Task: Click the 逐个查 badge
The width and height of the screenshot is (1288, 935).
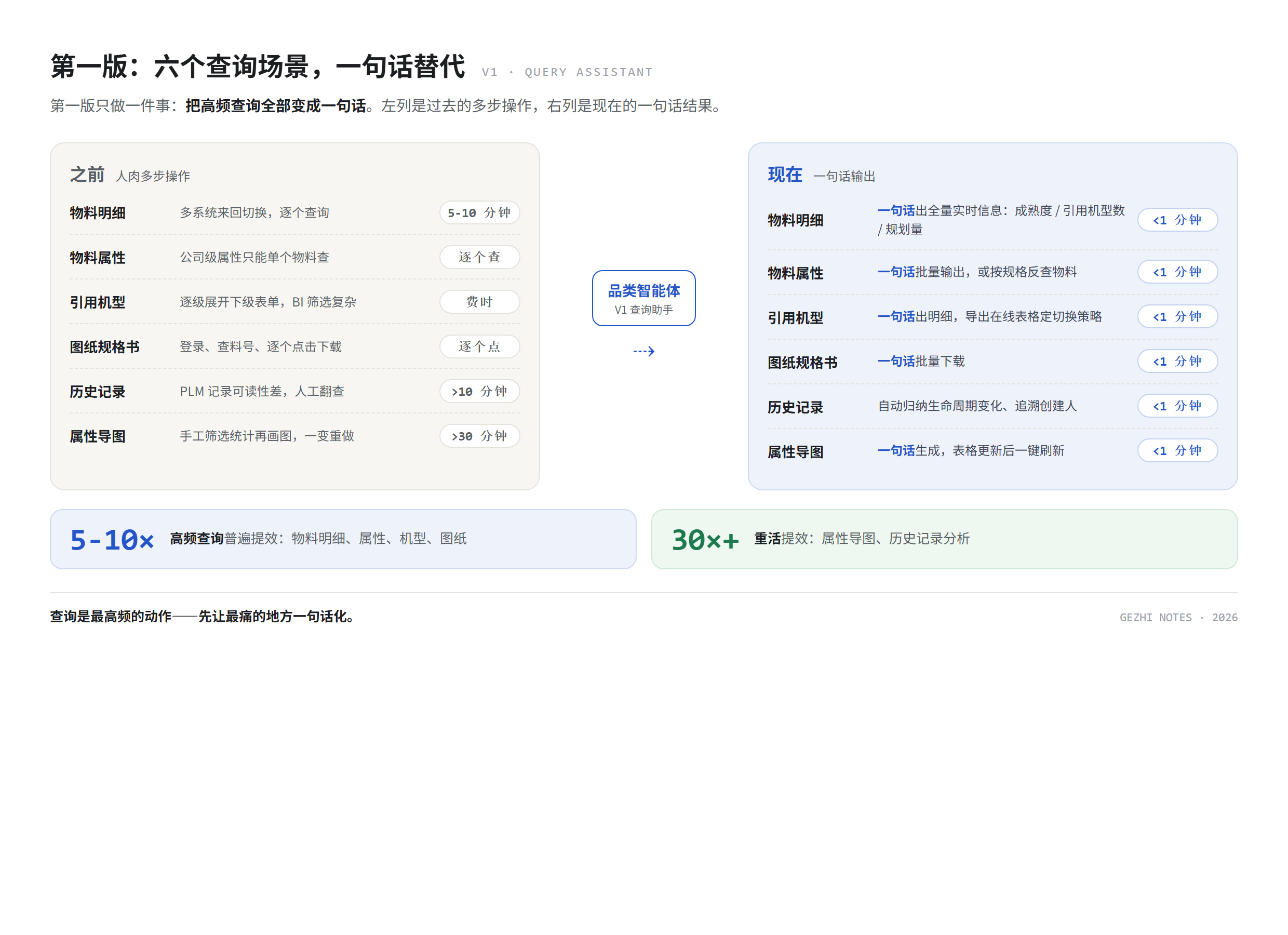Action: tap(479, 257)
